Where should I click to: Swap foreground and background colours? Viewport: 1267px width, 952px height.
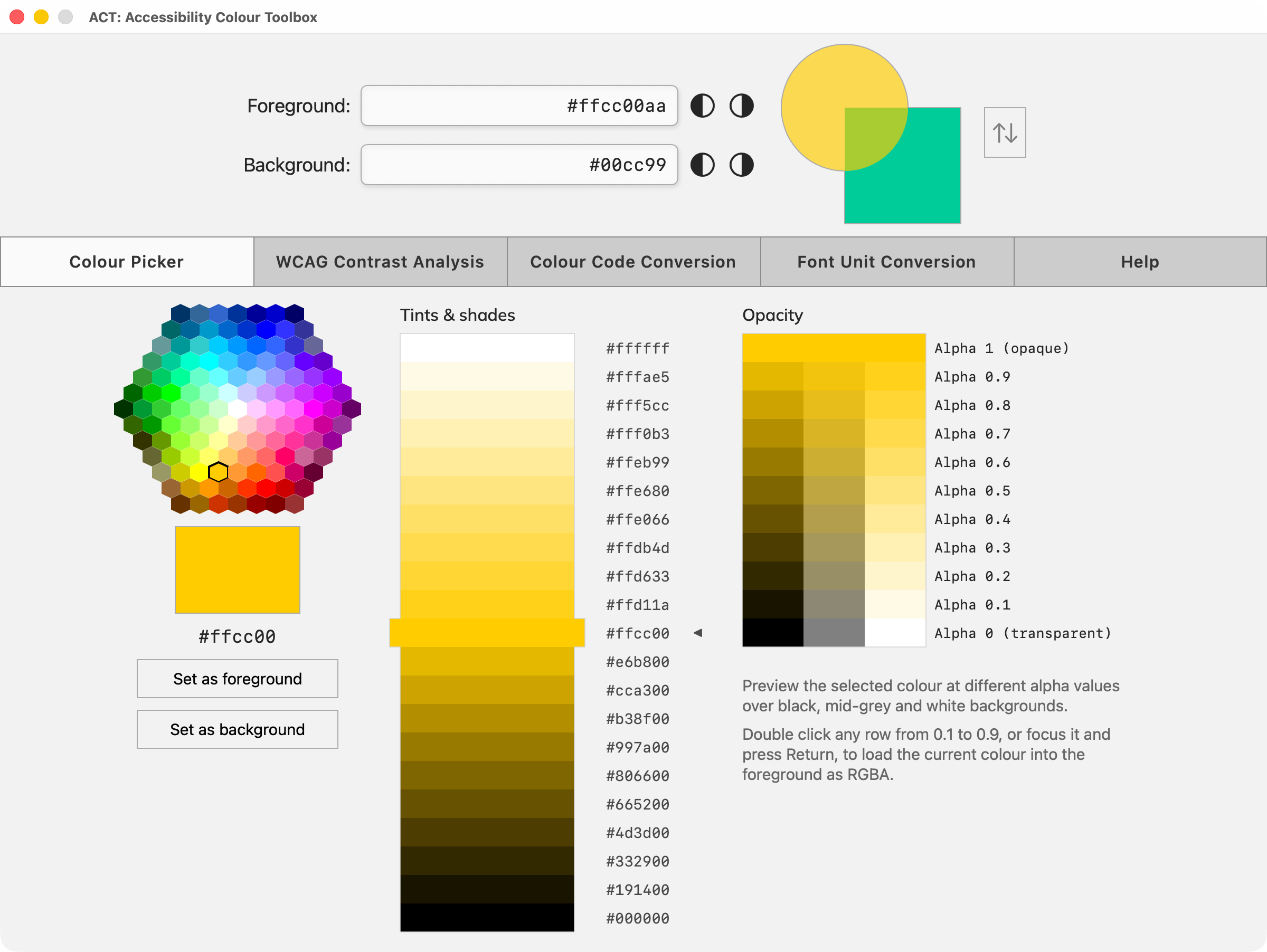click(x=1005, y=133)
